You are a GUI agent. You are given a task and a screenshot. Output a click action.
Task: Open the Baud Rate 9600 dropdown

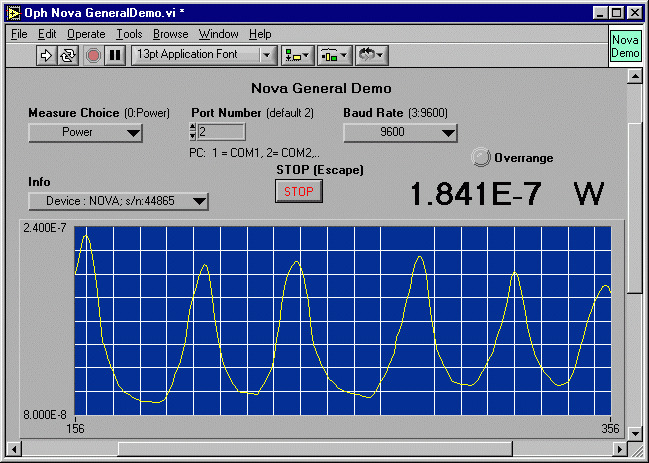tap(400, 132)
